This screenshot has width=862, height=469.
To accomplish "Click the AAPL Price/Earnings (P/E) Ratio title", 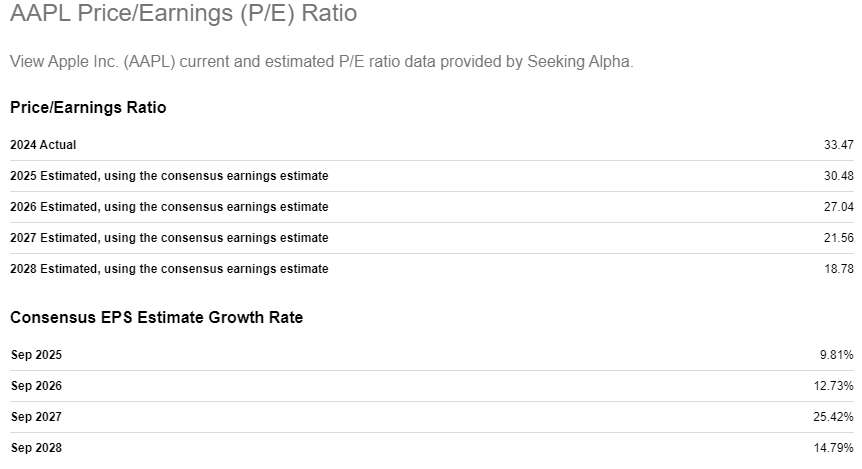I will pyautogui.click(x=183, y=14).
